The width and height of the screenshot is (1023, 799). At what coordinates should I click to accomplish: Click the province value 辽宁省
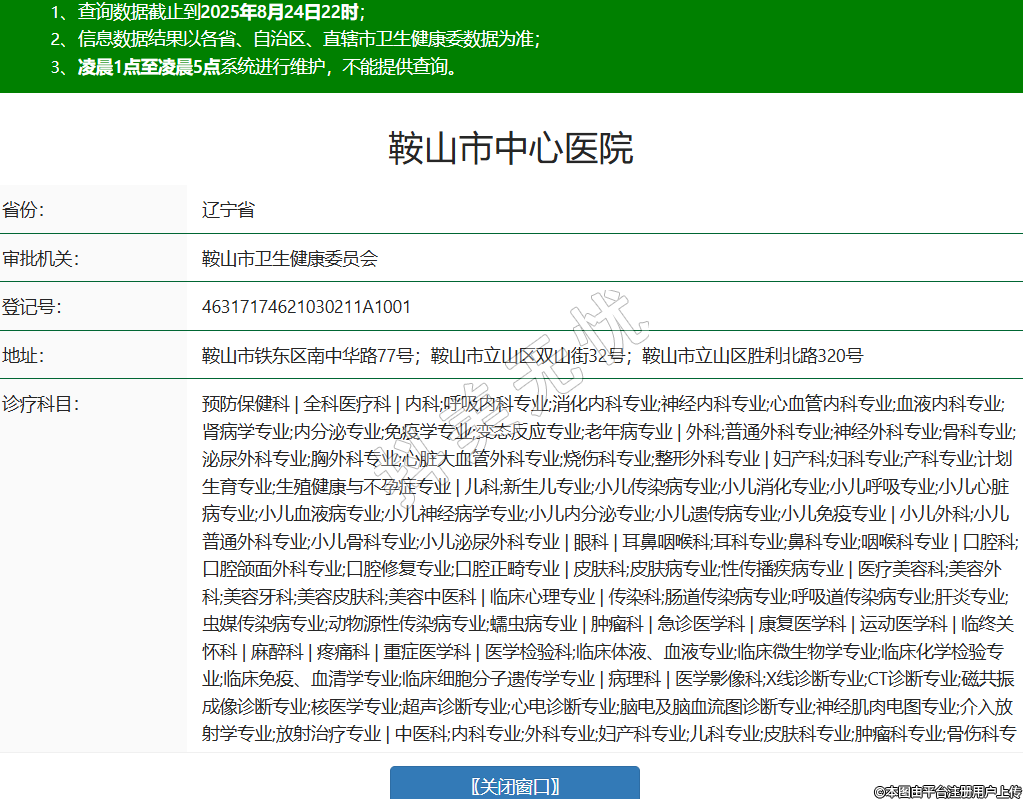(x=228, y=210)
